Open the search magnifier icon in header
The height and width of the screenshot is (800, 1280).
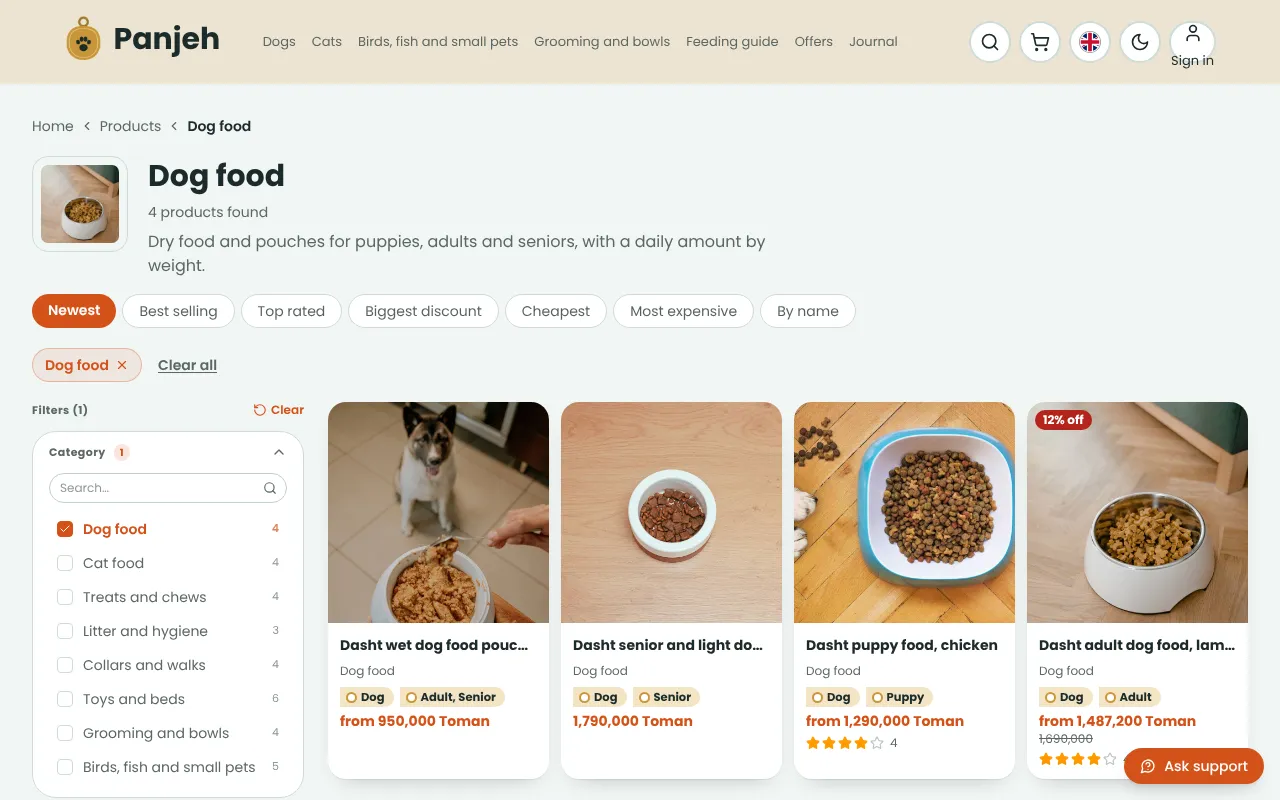pyautogui.click(x=990, y=42)
